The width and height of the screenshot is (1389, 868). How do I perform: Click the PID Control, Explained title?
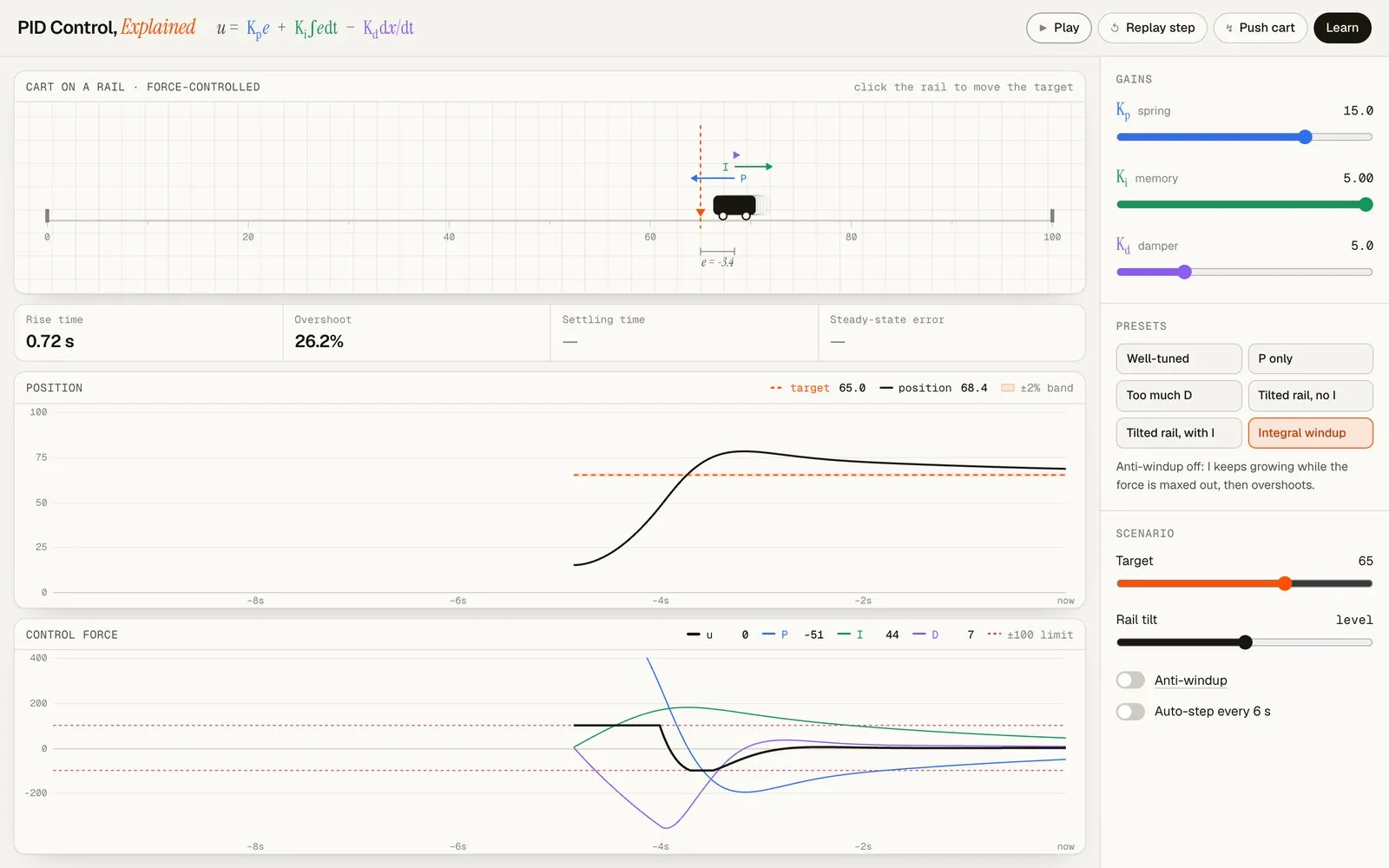pyautogui.click(x=107, y=28)
